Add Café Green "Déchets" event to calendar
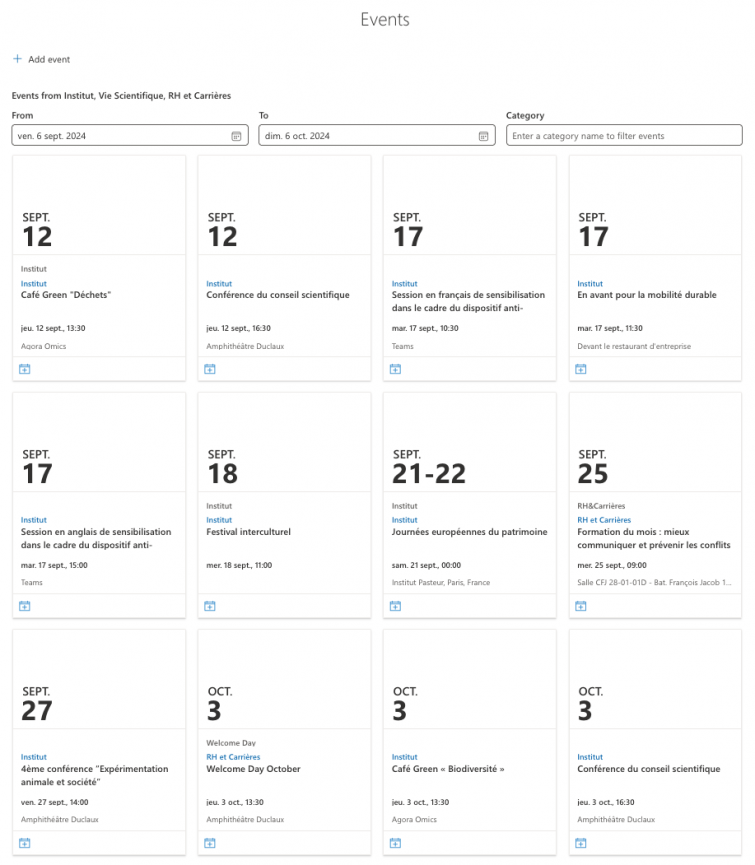The height and width of the screenshot is (865, 755). (25, 369)
